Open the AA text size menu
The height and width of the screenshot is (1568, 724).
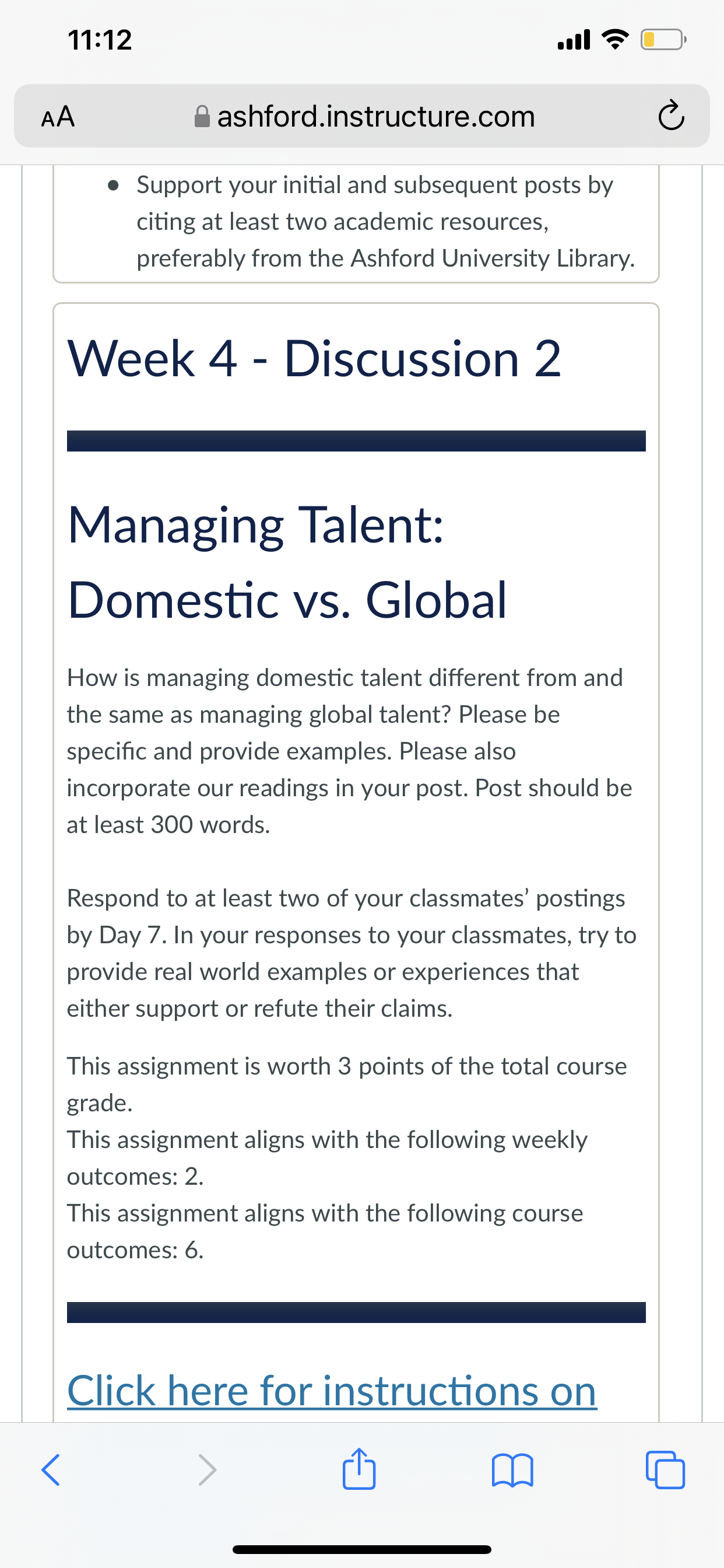click(58, 116)
